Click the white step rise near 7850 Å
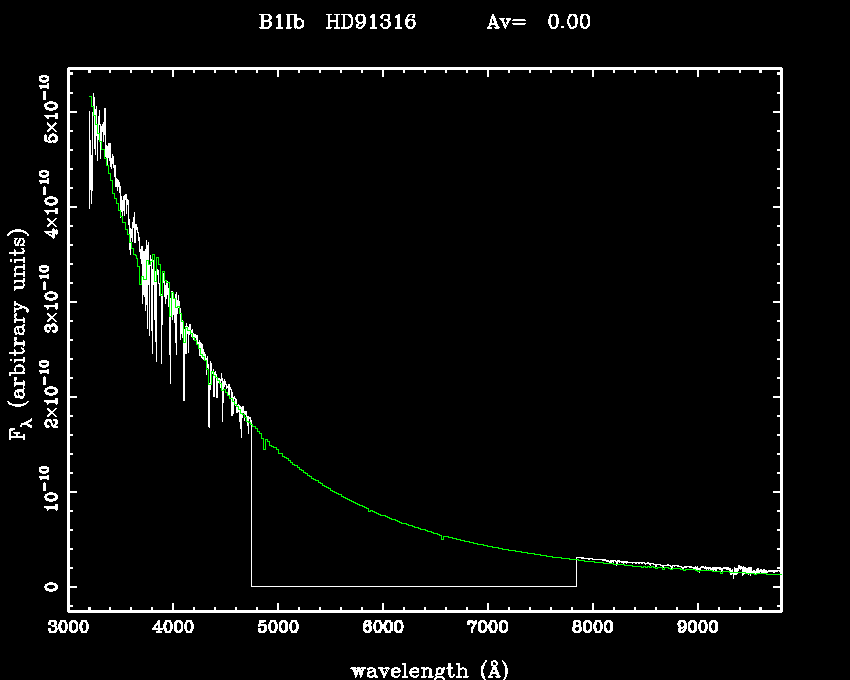Viewport: 850px width, 680px height. (x=576, y=571)
